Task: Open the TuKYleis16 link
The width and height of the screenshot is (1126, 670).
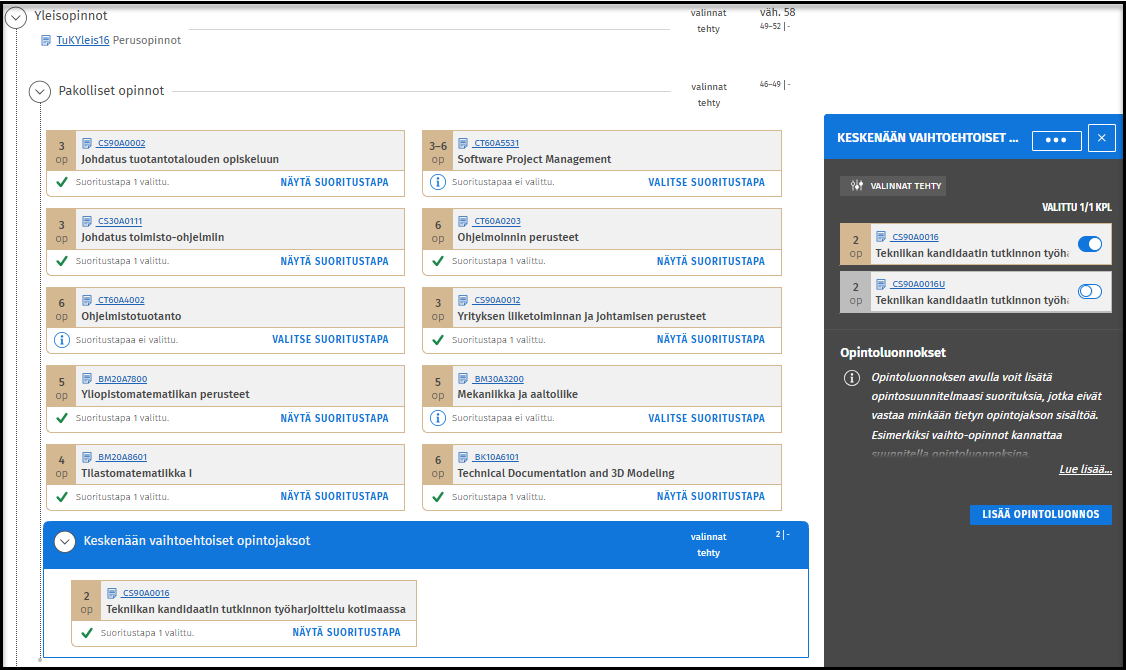Action: tap(82, 41)
